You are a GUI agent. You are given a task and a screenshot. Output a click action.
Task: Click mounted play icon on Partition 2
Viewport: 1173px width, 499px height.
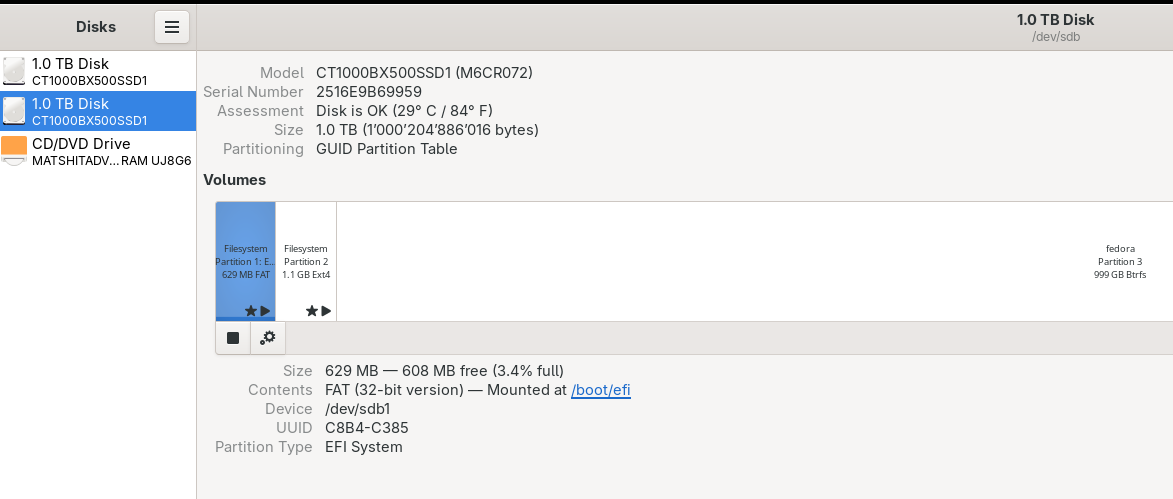(x=326, y=311)
